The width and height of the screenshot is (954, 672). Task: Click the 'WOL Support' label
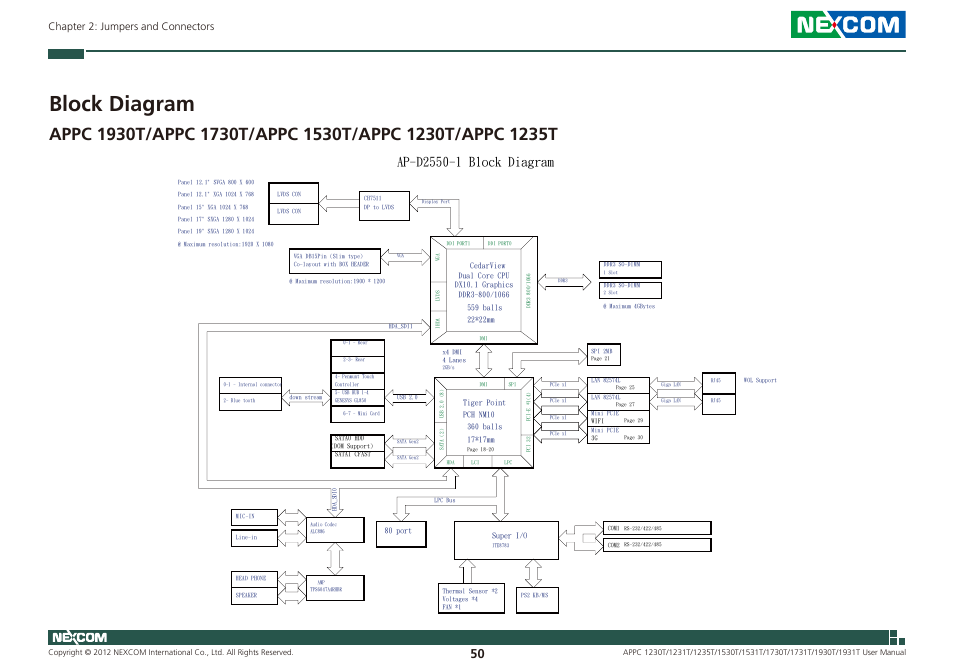click(760, 380)
